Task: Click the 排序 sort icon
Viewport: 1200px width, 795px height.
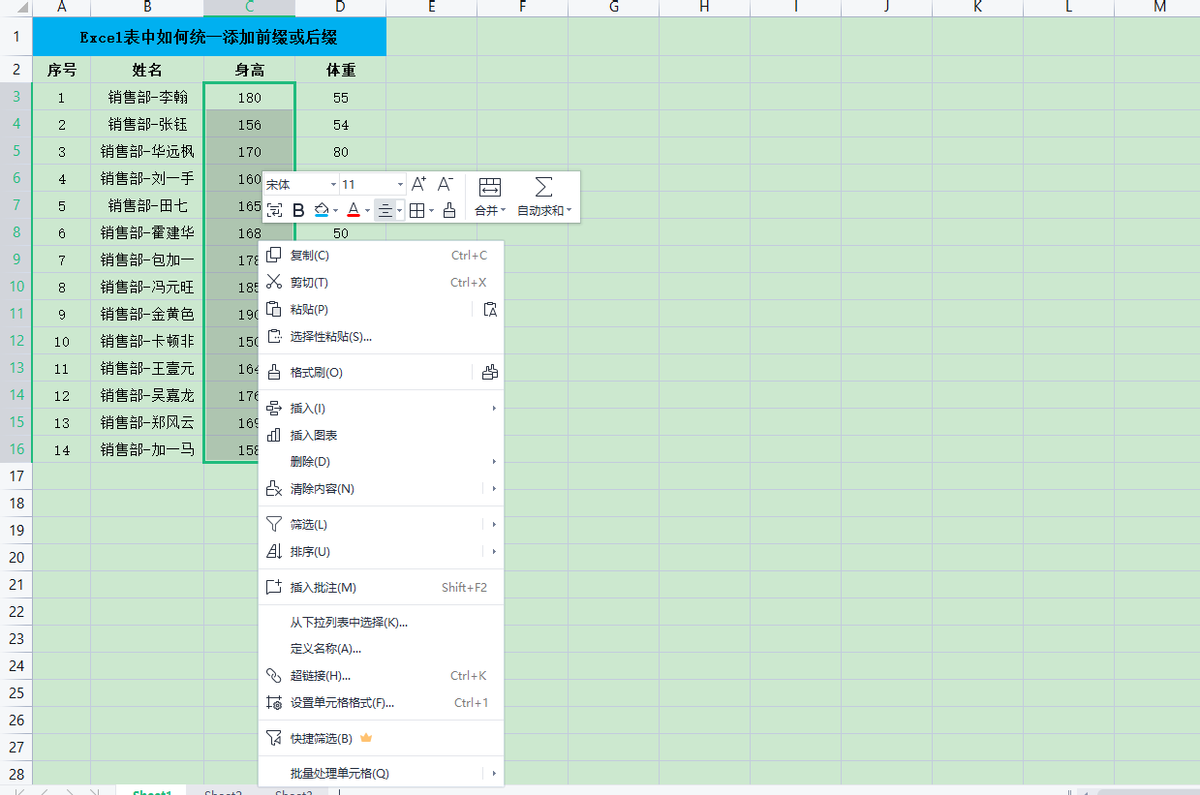Action: tap(274, 551)
